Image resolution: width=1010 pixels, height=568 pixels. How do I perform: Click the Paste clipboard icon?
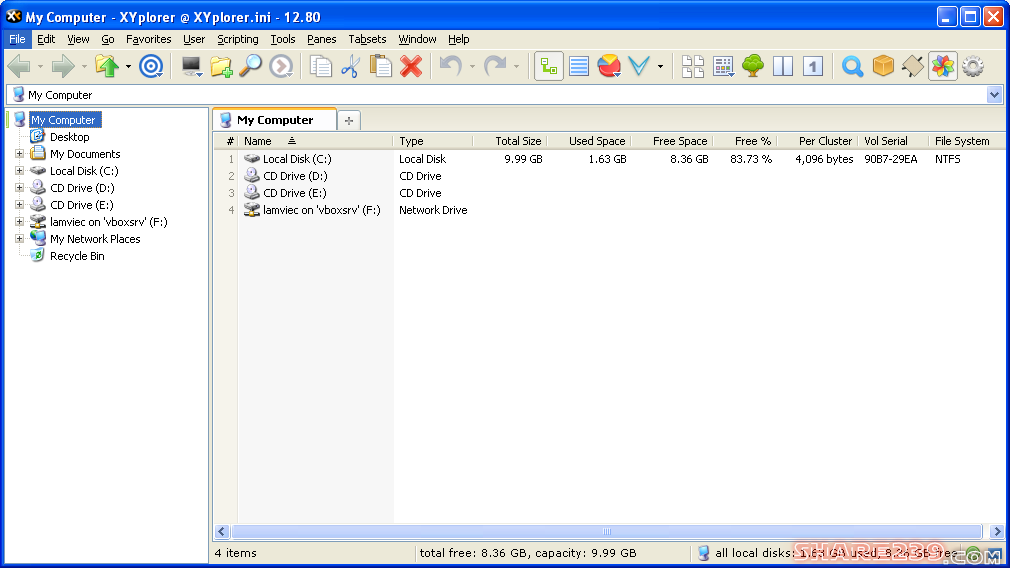pyautogui.click(x=381, y=66)
